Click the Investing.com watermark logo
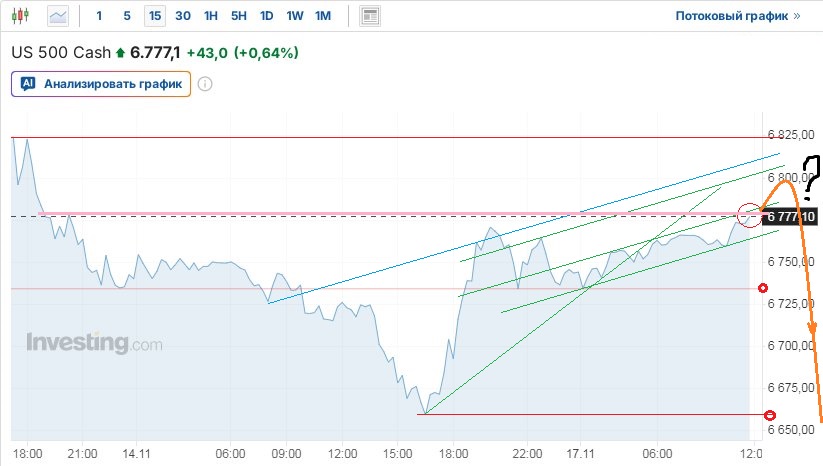Image resolution: width=823 pixels, height=466 pixels. pos(93,343)
